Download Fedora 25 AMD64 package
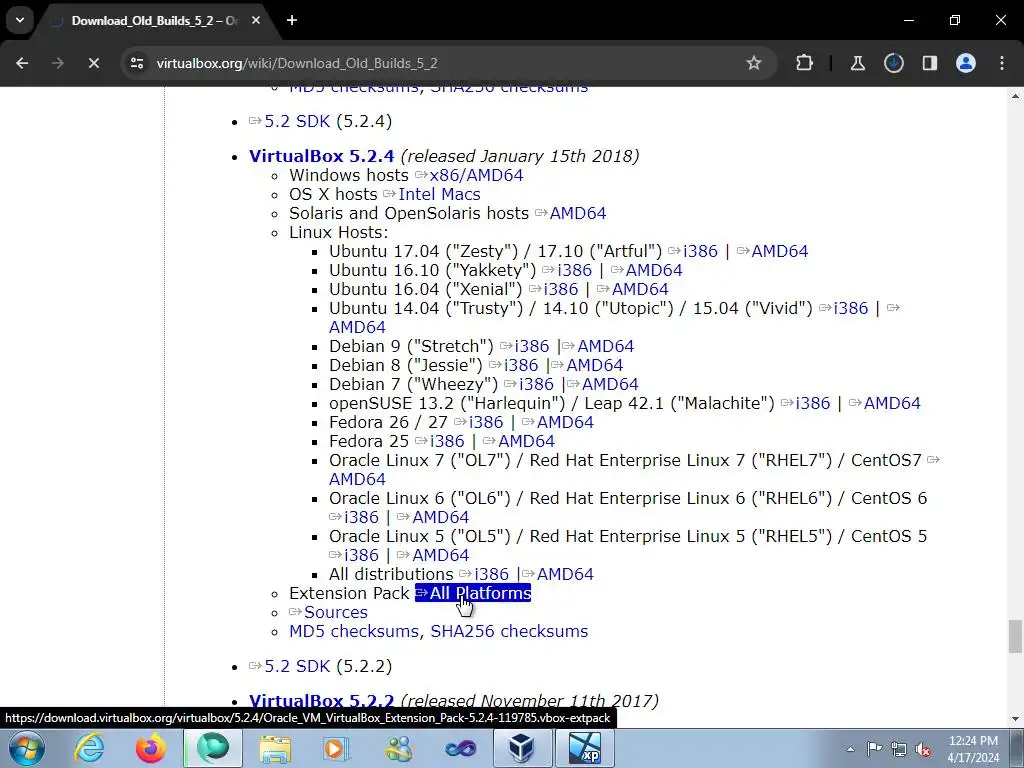The image size is (1024, 768). 526,441
